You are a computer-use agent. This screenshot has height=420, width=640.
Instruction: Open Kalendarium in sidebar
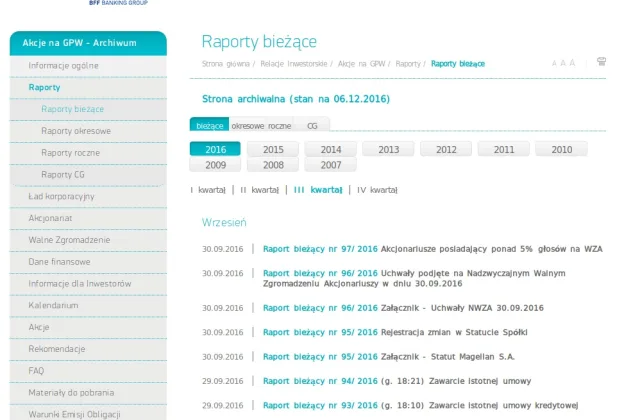(88, 305)
